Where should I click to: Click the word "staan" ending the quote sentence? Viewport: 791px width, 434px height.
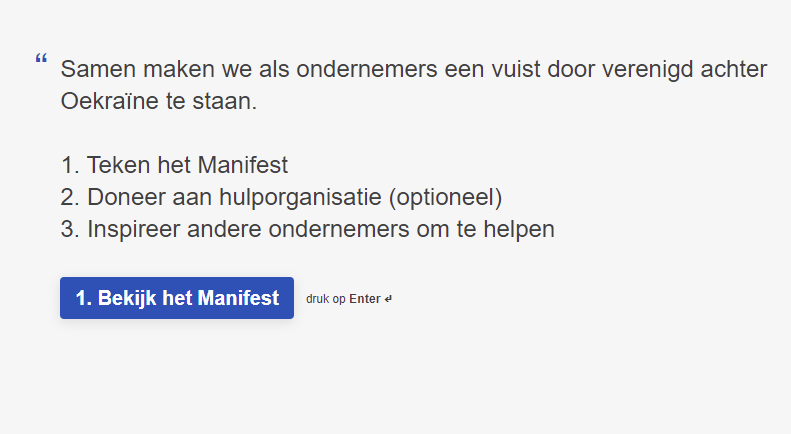[x=226, y=102]
